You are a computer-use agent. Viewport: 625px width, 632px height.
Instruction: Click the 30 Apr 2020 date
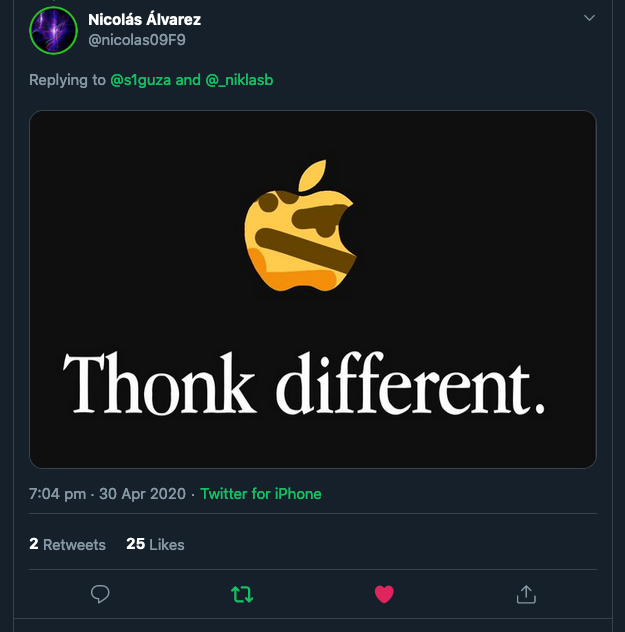point(143,494)
